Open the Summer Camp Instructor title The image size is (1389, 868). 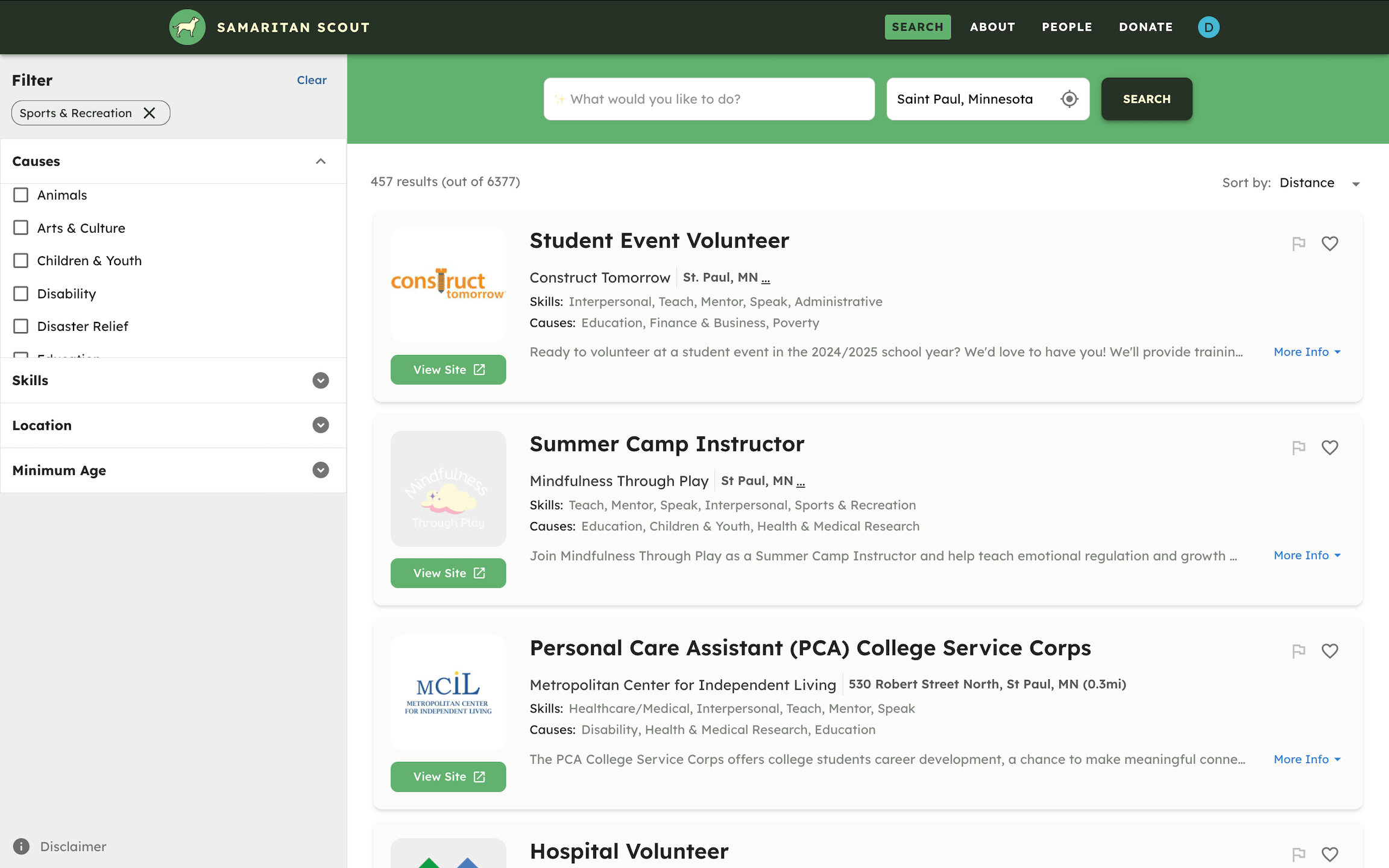coord(667,444)
